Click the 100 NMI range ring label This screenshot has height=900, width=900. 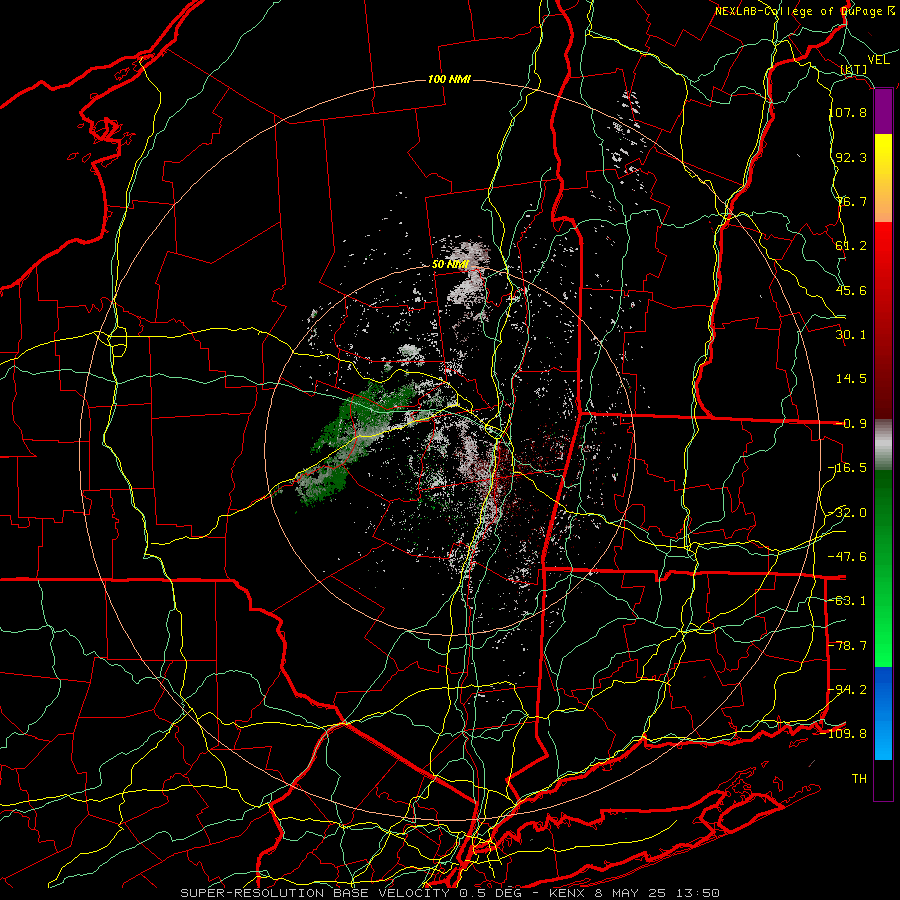[449, 79]
